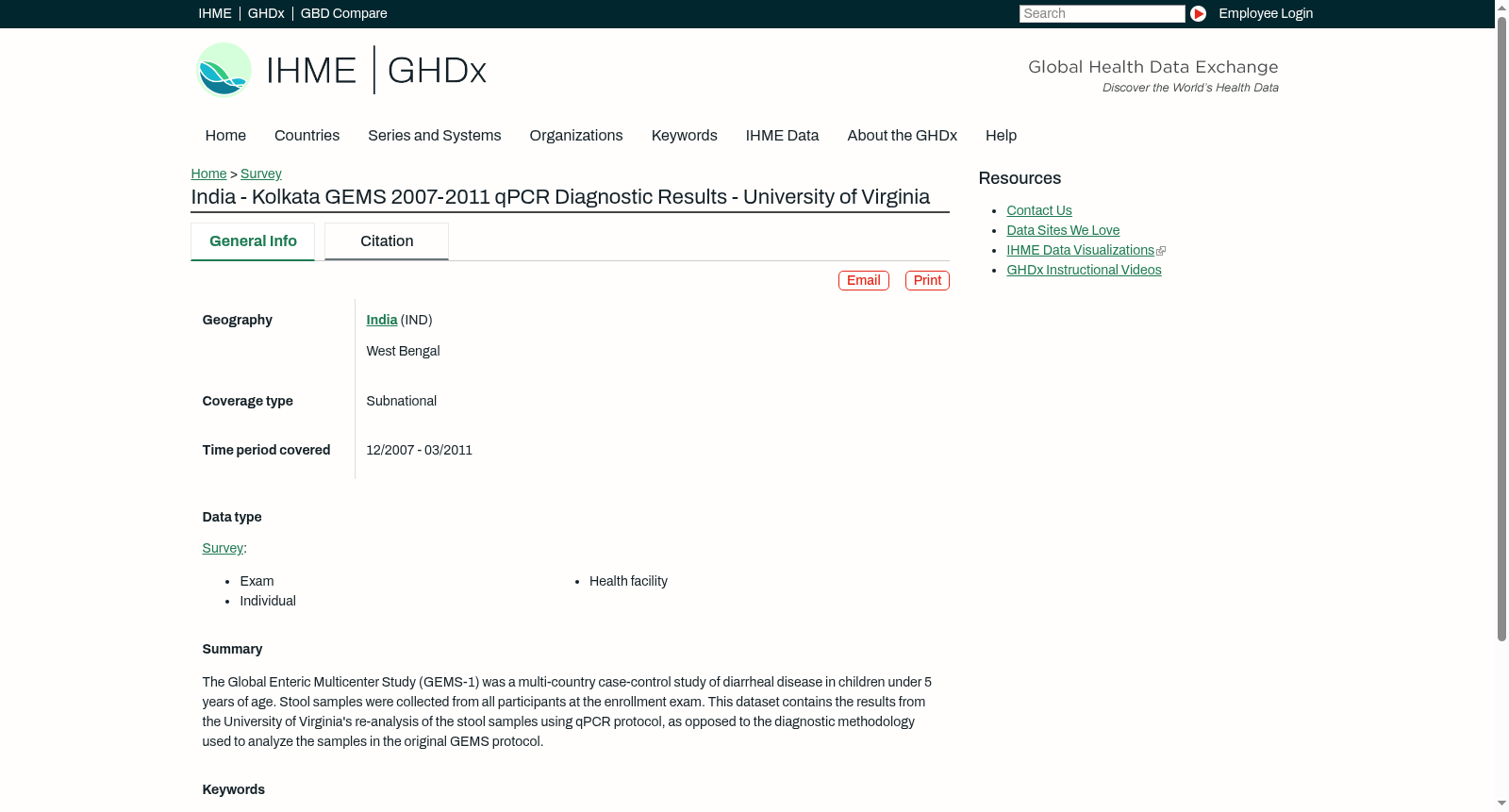Focus the Search input field
The image size is (1509, 812).
[1102, 13]
